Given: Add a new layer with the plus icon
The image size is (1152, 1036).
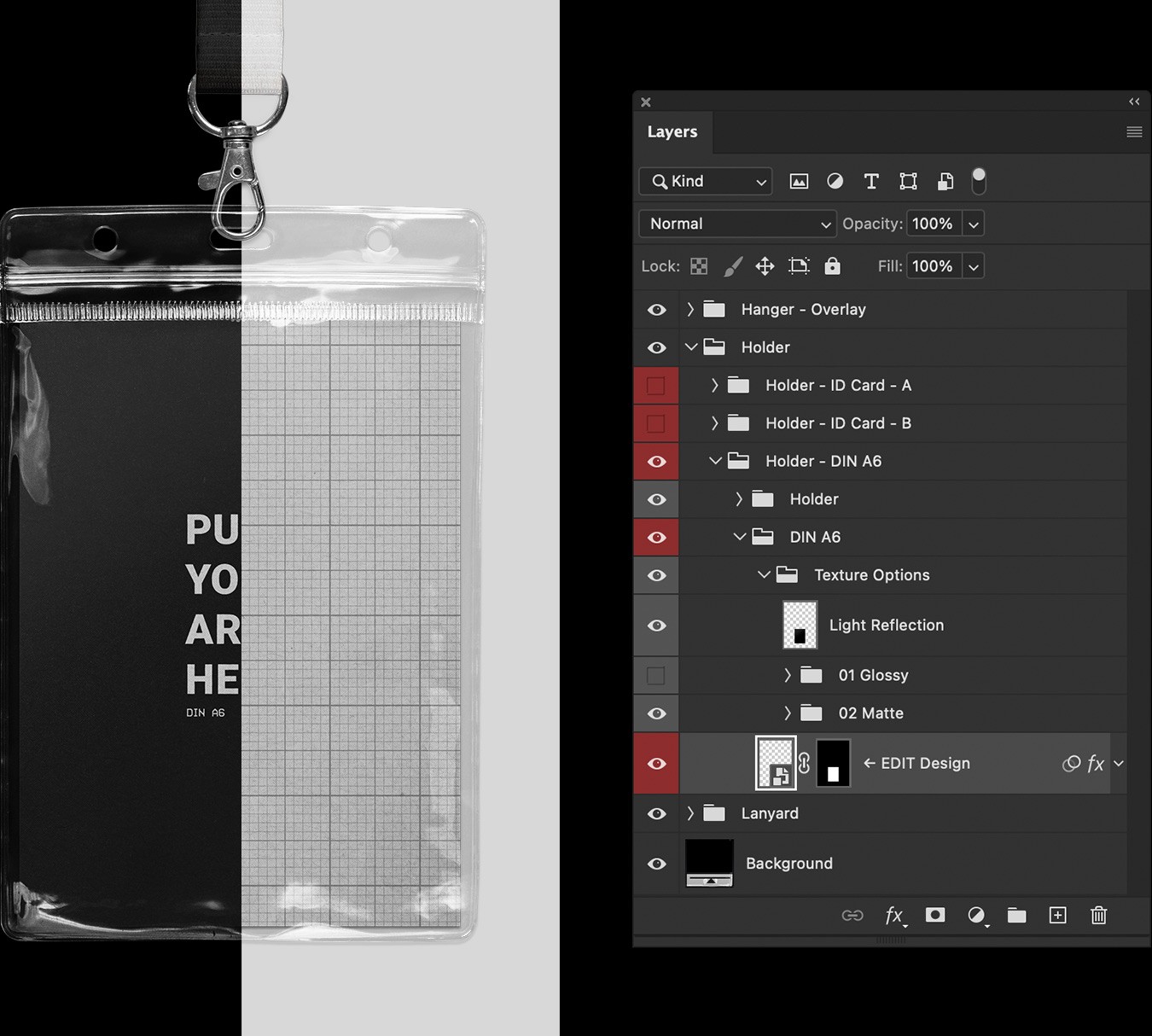Looking at the screenshot, I should click(x=1057, y=915).
